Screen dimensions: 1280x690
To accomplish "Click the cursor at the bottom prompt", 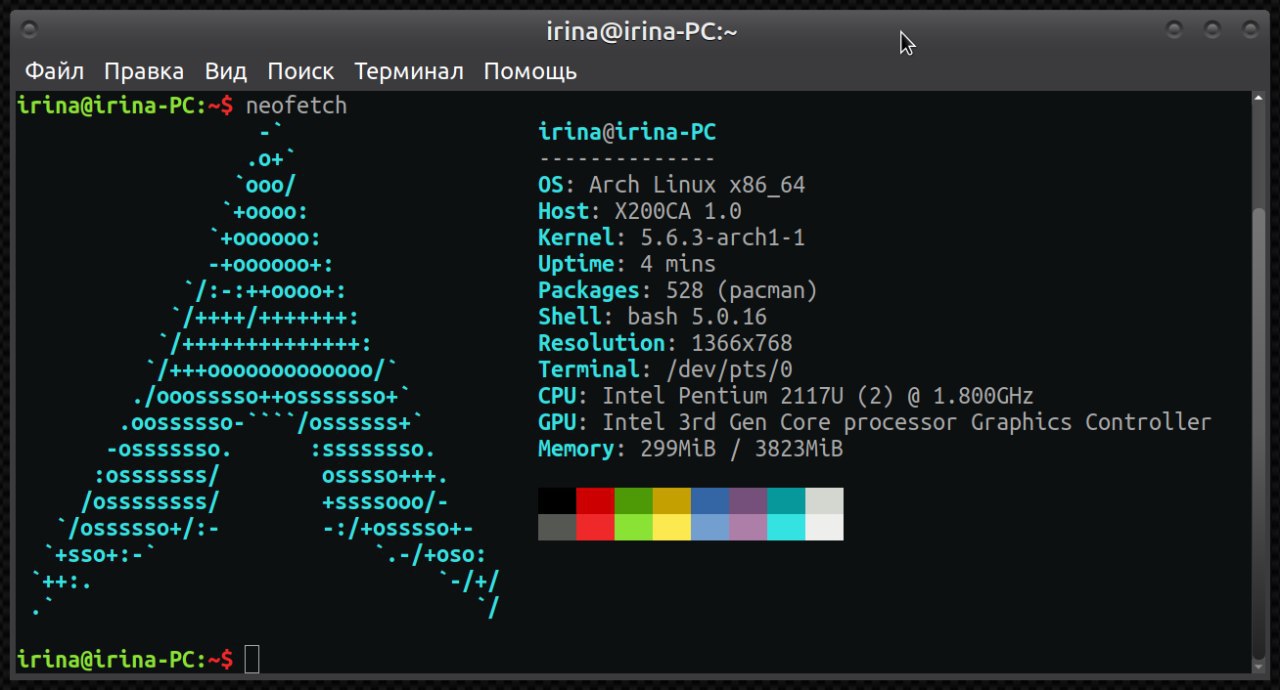I will click(252, 659).
